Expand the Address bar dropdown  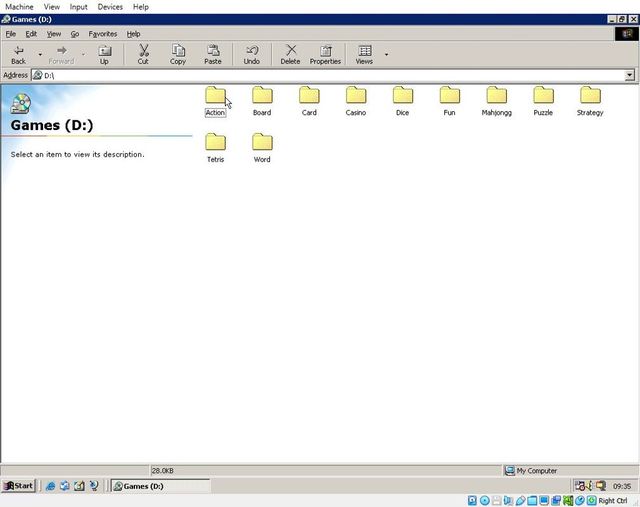click(x=629, y=75)
